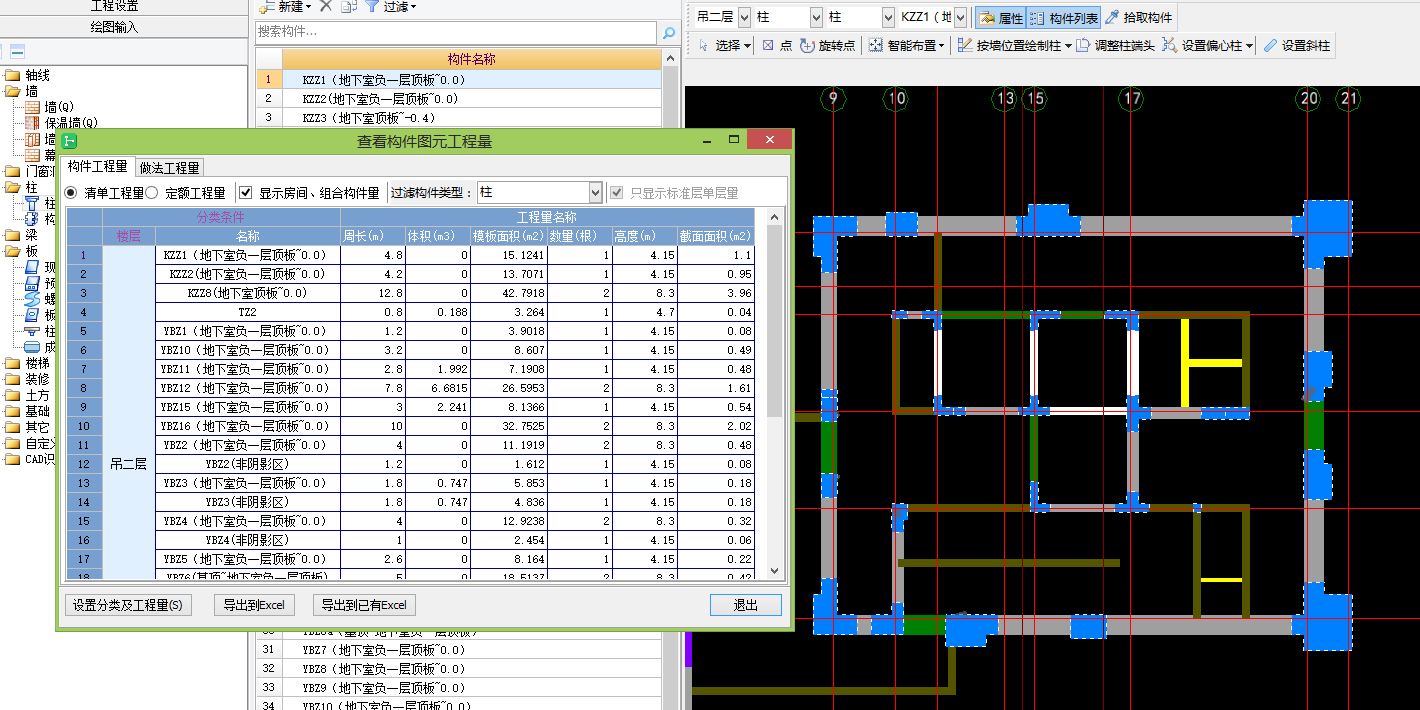The width and height of the screenshot is (1420, 710).
Task: Open the 设置偏心柱 dropdown arrow
Action: coord(1249,46)
